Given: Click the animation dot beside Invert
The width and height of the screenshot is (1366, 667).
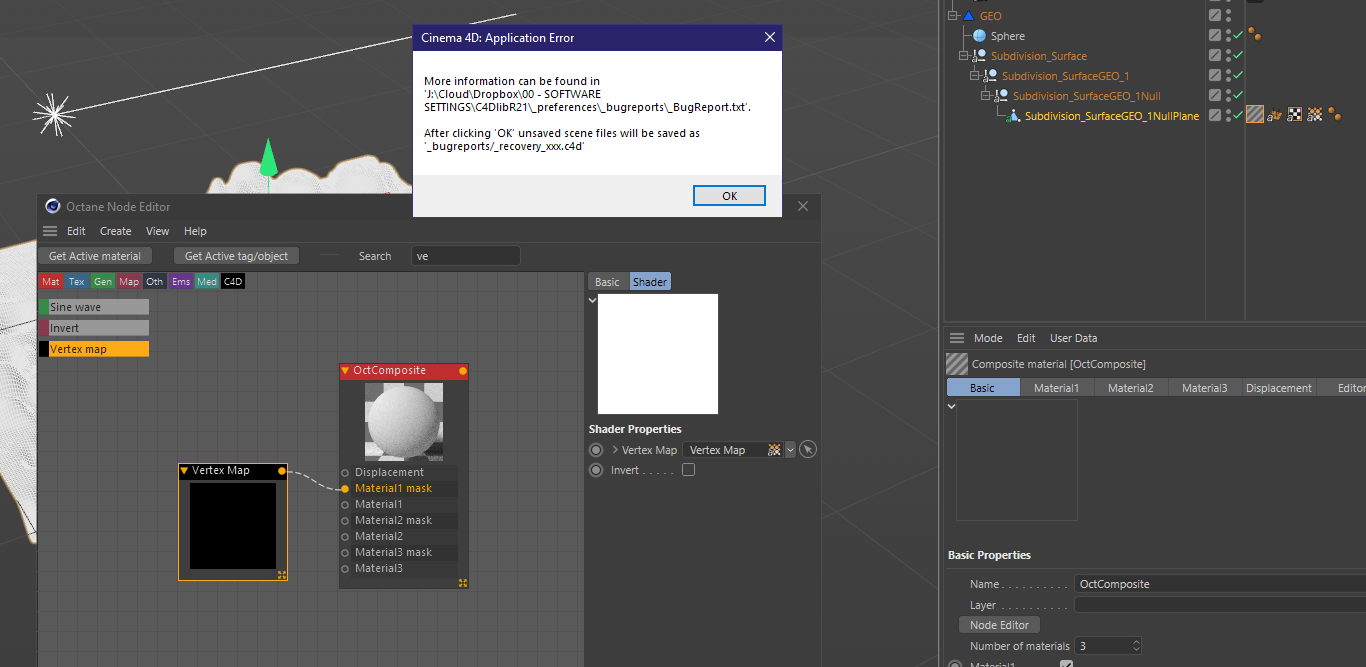Looking at the screenshot, I should [x=596, y=470].
